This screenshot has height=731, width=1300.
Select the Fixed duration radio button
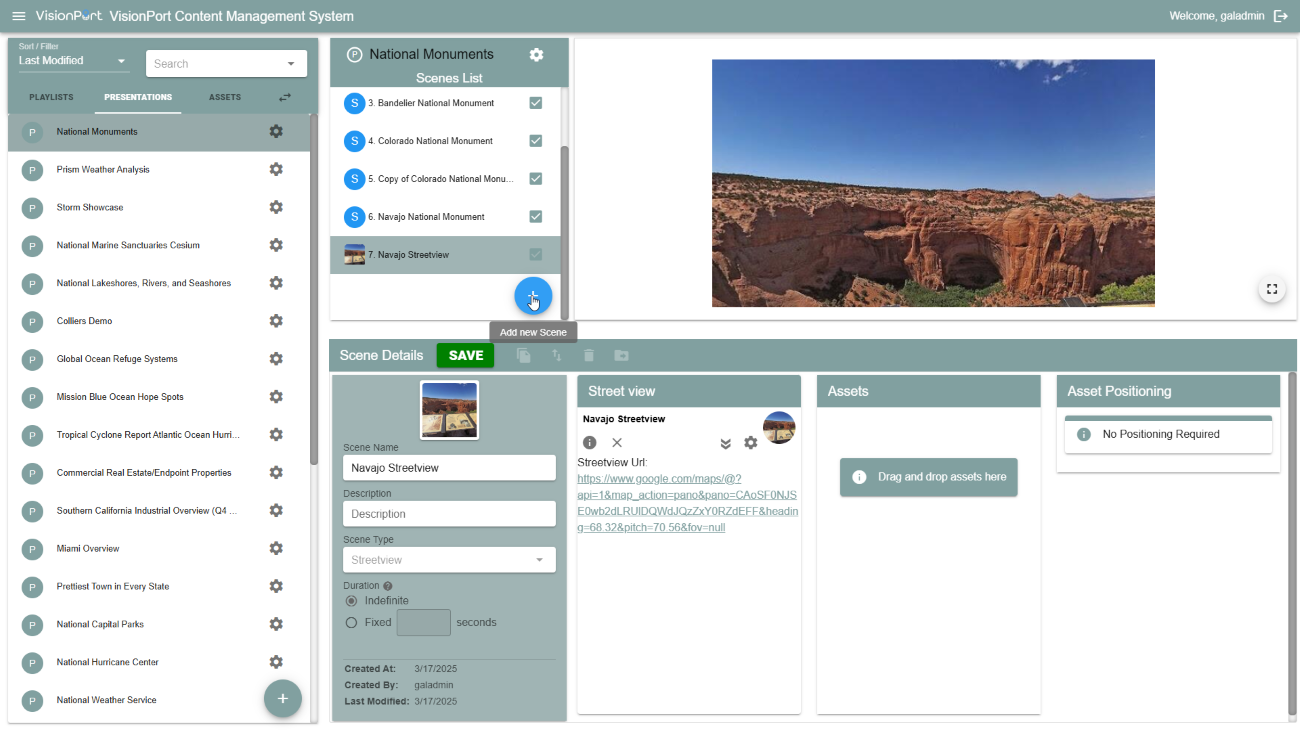pos(351,622)
